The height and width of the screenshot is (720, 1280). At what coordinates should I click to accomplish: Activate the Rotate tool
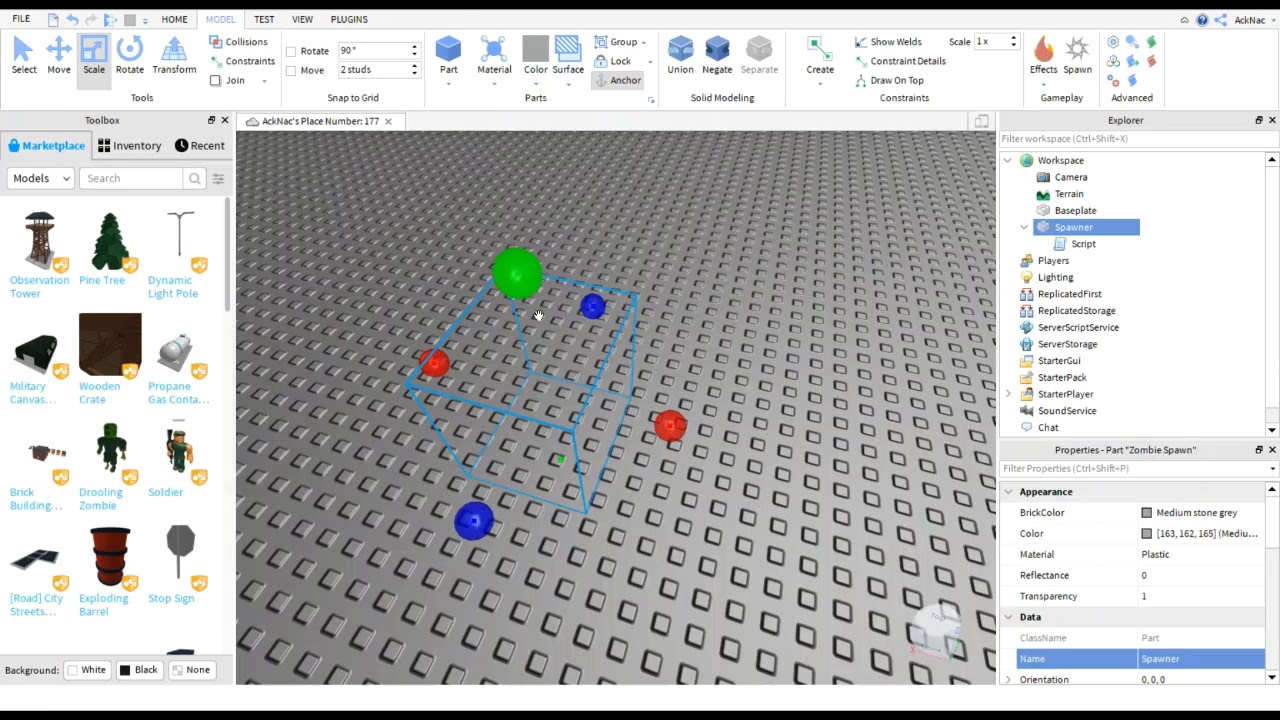pyautogui.click(x=129, y=56)
